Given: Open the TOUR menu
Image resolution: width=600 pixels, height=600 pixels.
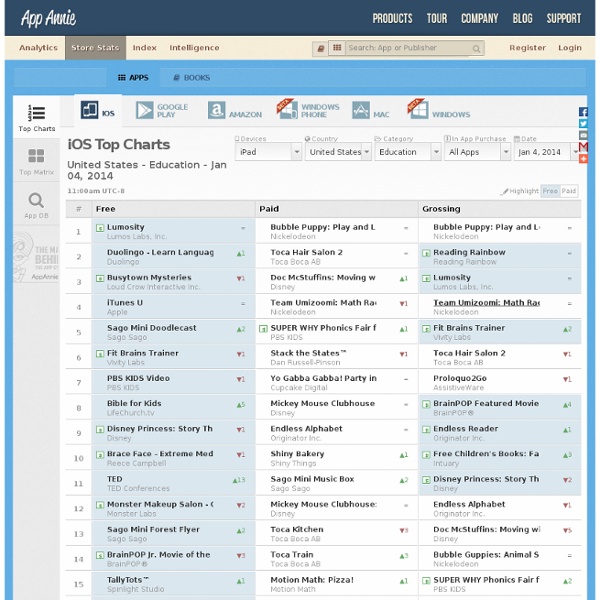Looking at the screenshot, I should [x=437, y=18].
